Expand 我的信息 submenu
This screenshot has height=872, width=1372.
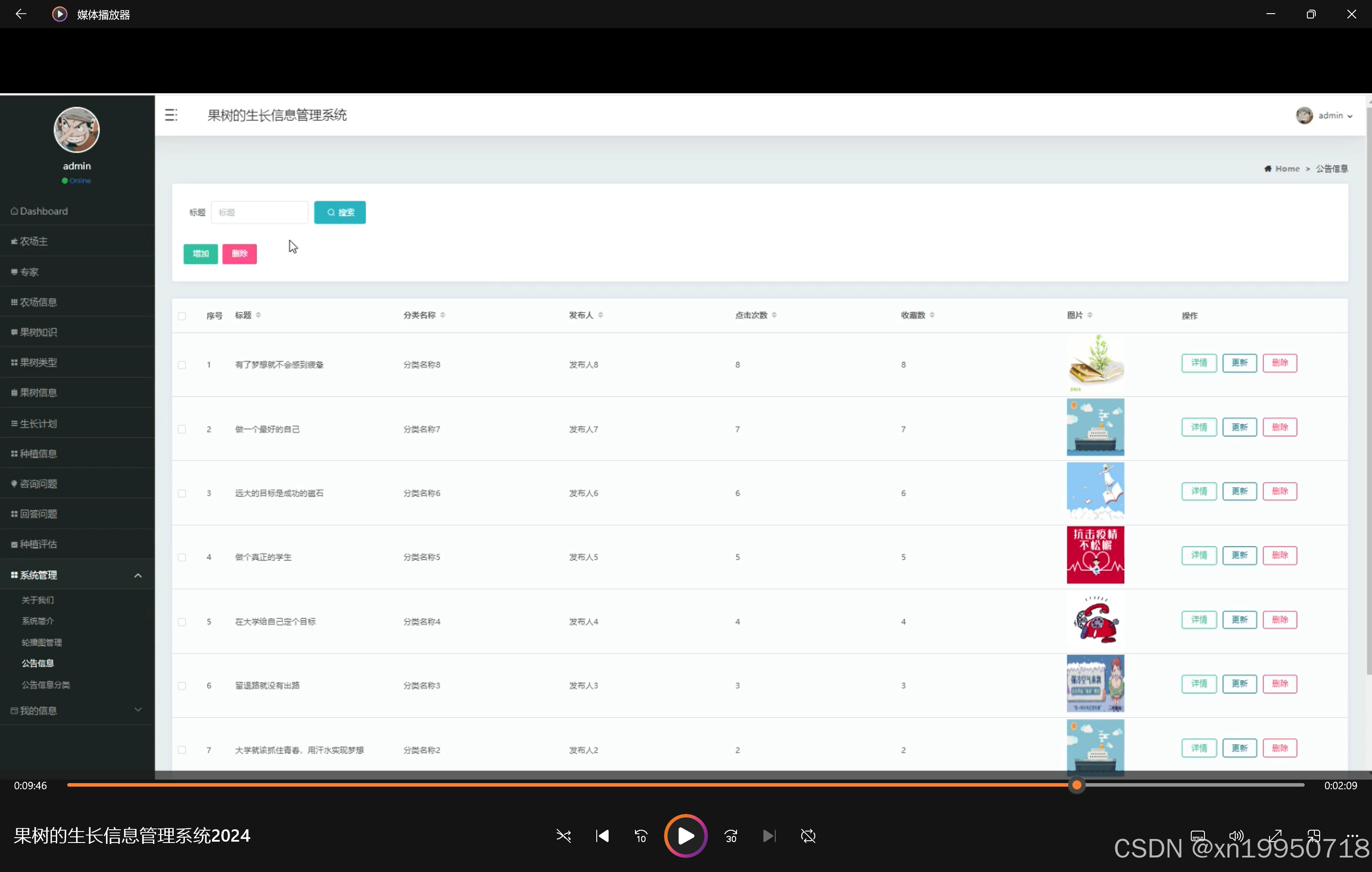pos(77,711)
